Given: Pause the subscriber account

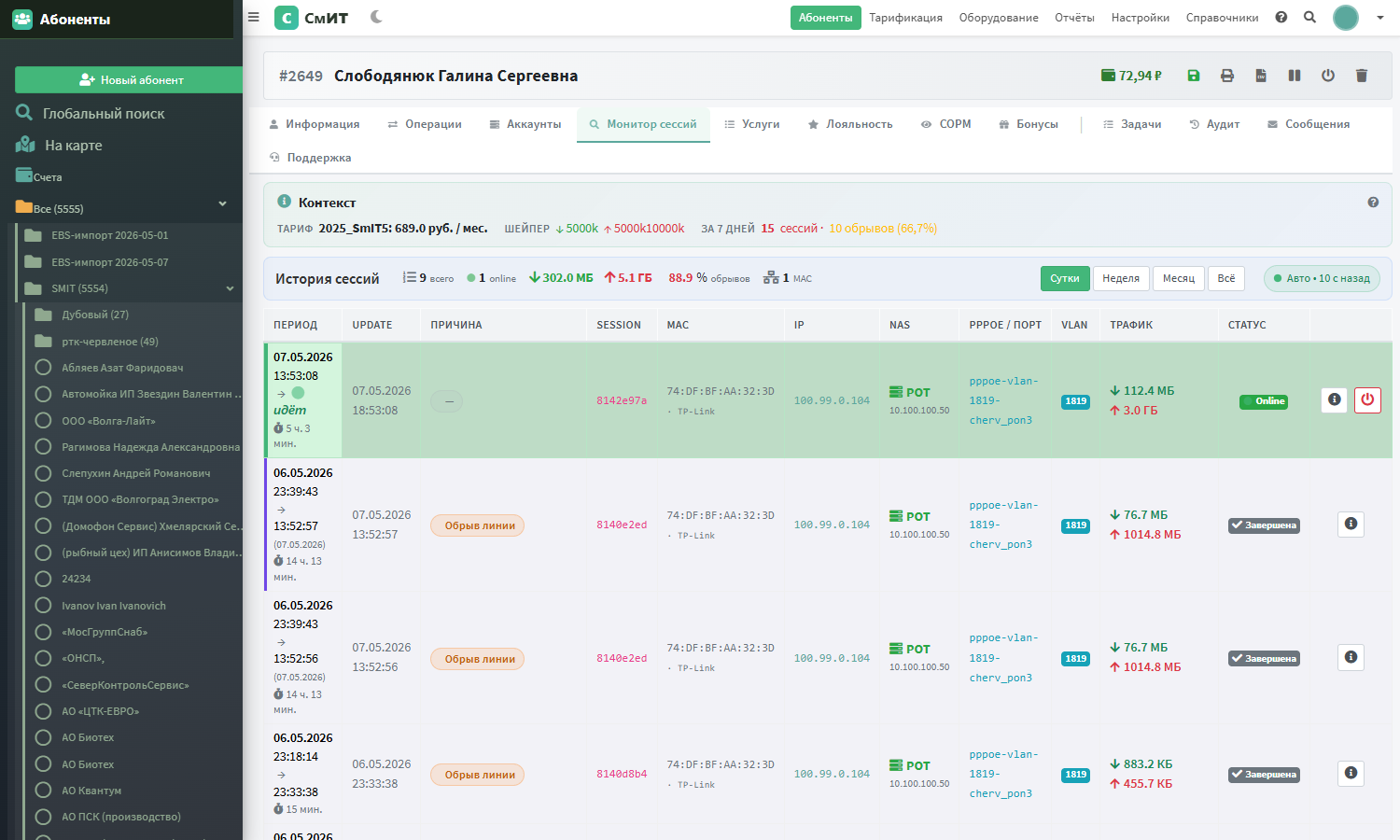Looking at the screenshot, I should [x=1295, y=76].
